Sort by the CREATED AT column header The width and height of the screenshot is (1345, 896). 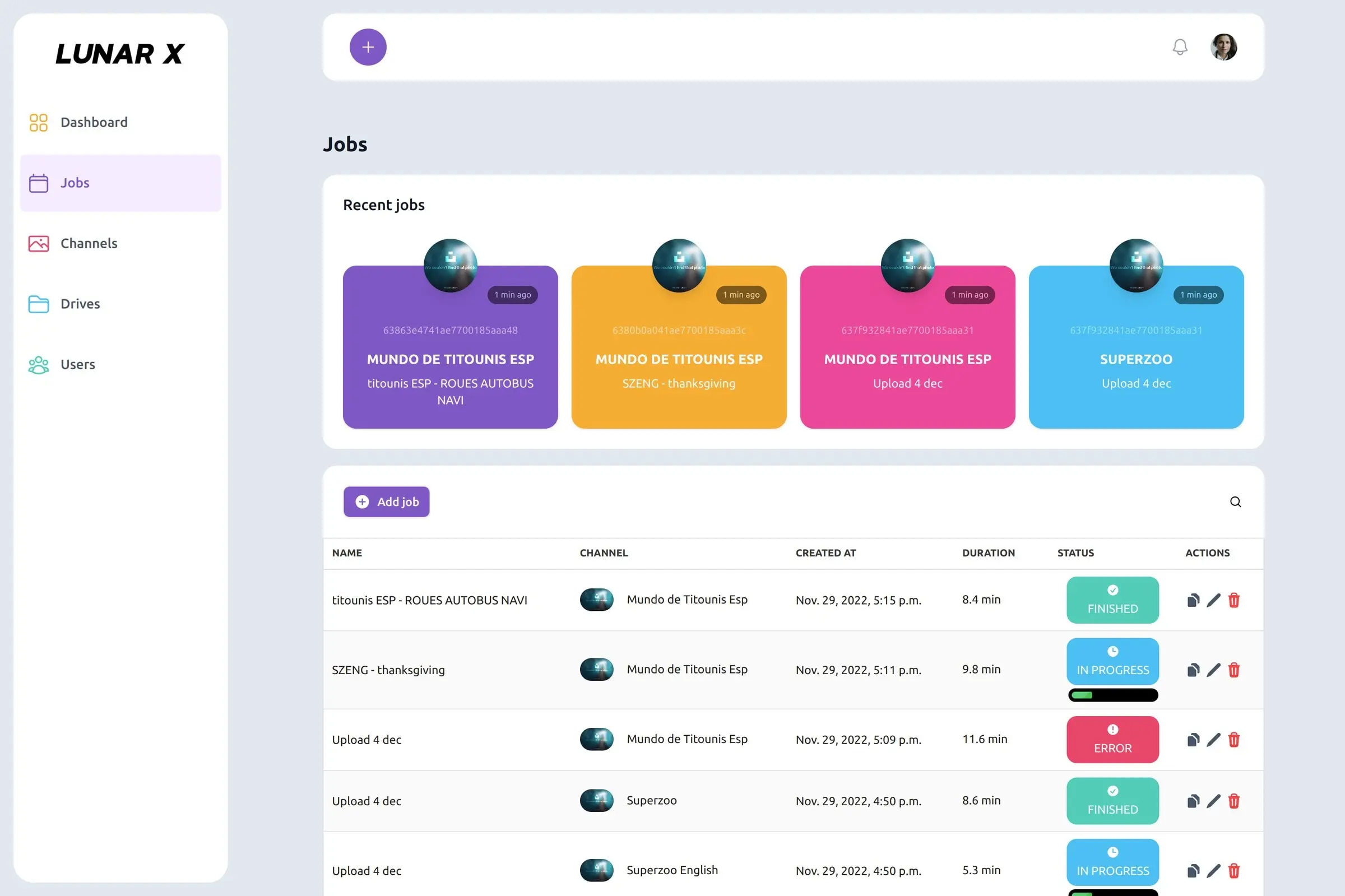click(x=825, y=553)
